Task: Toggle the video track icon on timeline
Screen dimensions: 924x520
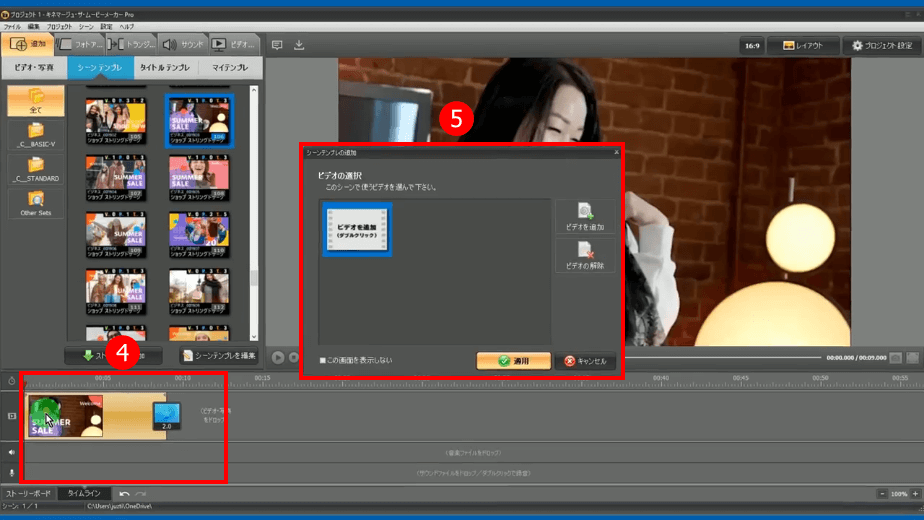Action: click(x=12, y=416)
